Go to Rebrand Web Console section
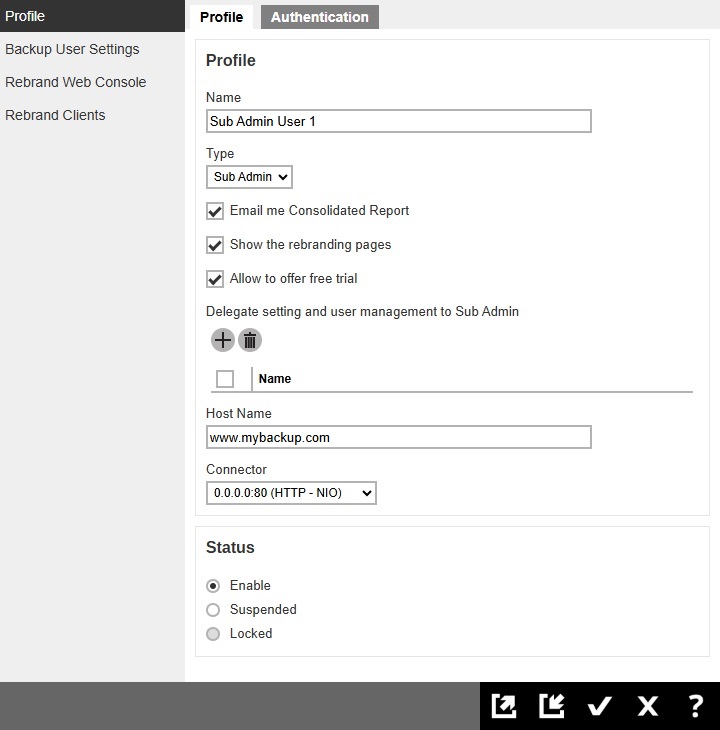This screenshot has height=730, width=720. click(x=76, y=82)
